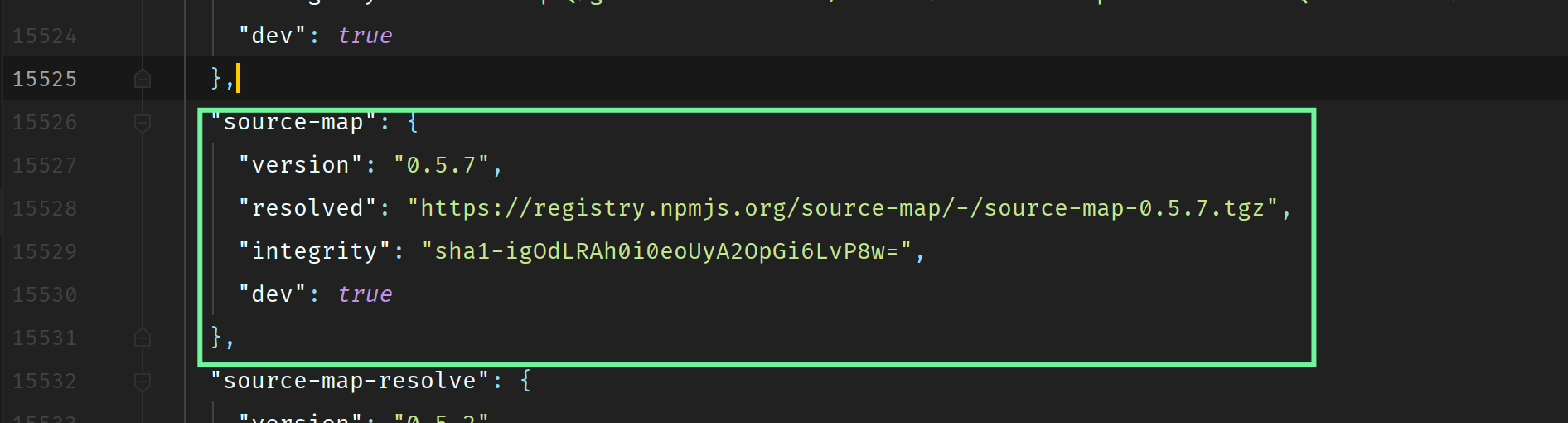Collapse the source-map block fold icon

[143, 123]
